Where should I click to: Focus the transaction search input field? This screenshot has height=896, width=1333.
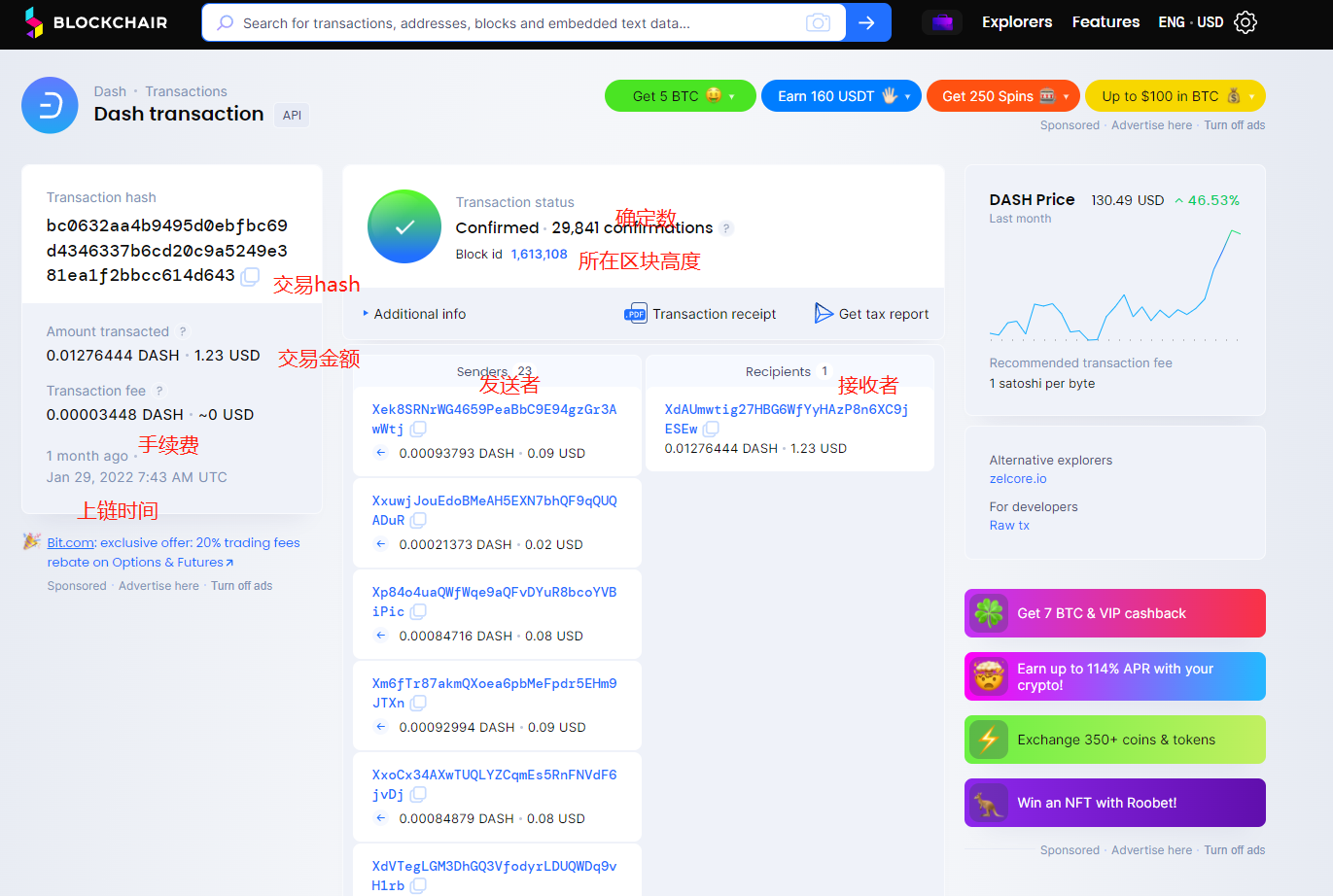pyautogui.click(x=515, y=23)
